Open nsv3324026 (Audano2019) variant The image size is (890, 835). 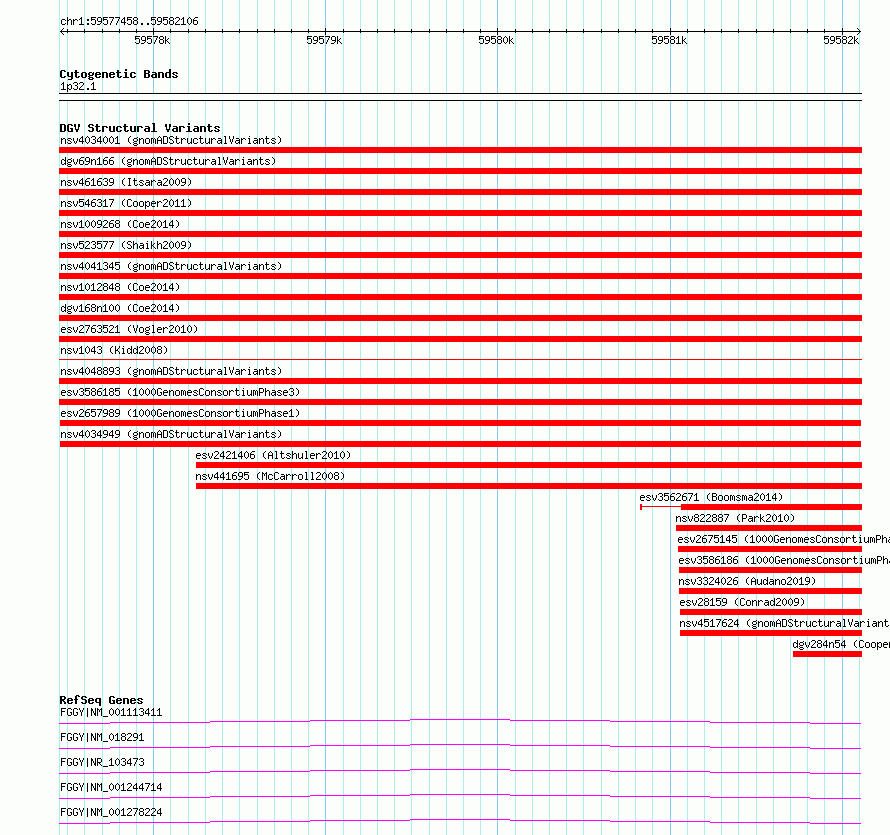point(747,581)
